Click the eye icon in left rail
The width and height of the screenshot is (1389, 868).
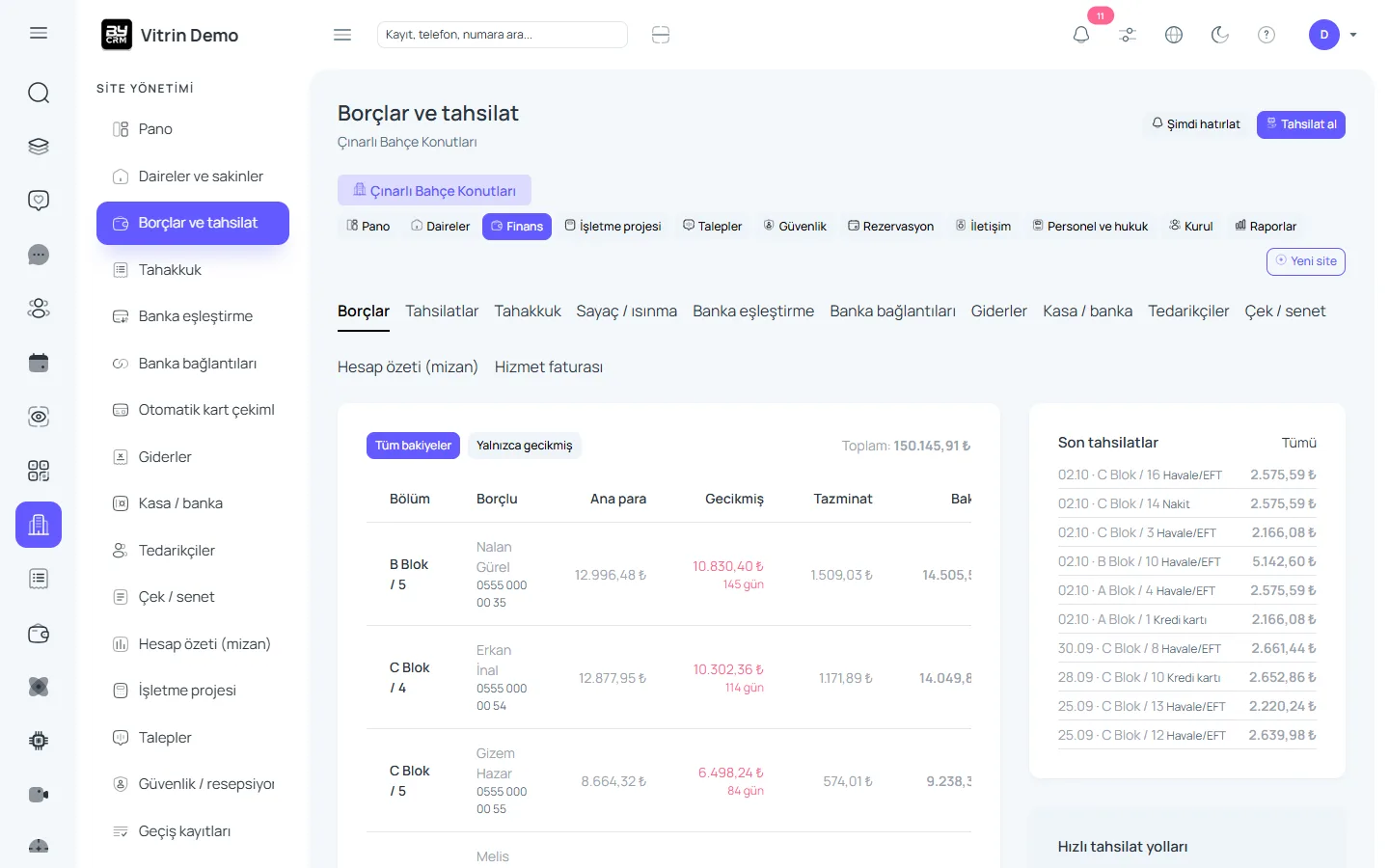click(x=39, y=417)
